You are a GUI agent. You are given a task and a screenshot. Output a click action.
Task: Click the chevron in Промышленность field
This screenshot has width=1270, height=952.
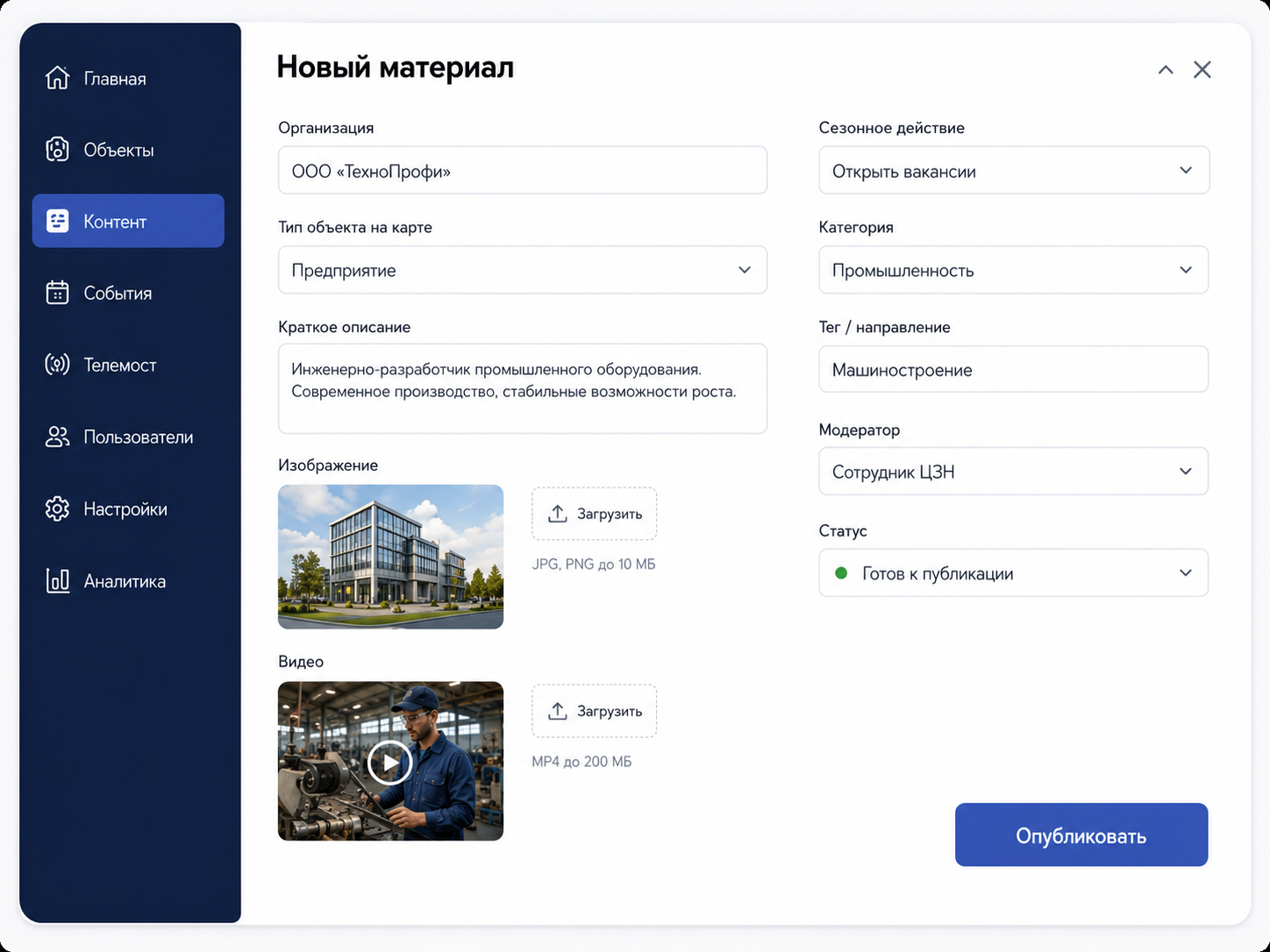[1186, 270]
